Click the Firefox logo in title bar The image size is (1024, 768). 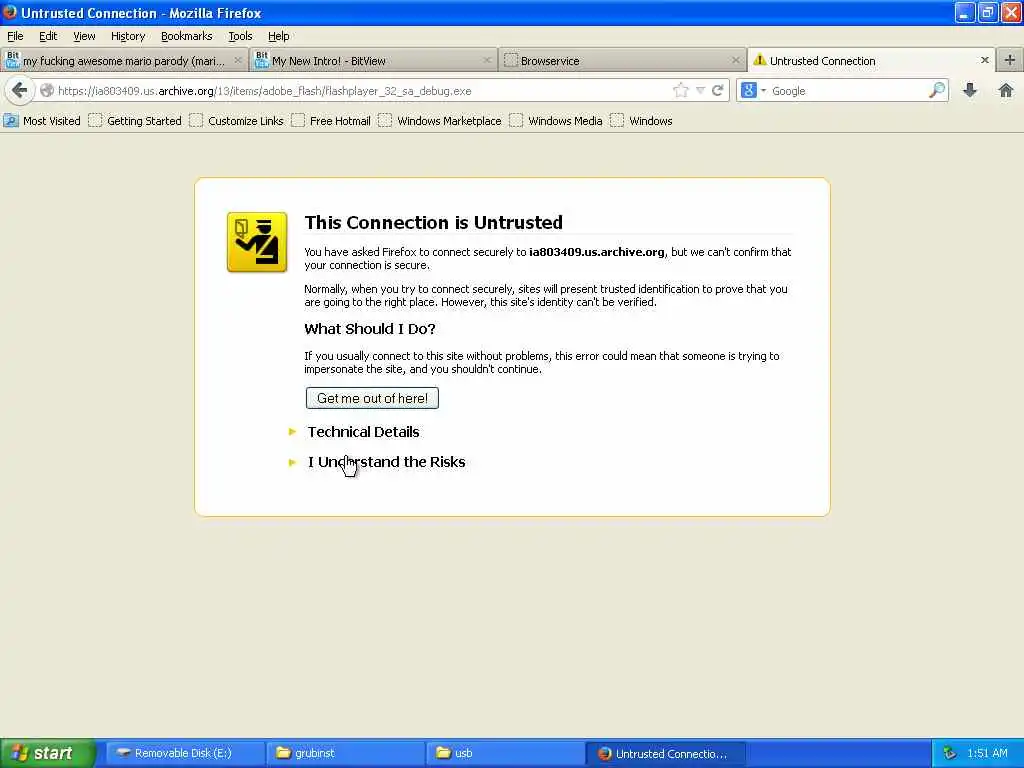10,12
